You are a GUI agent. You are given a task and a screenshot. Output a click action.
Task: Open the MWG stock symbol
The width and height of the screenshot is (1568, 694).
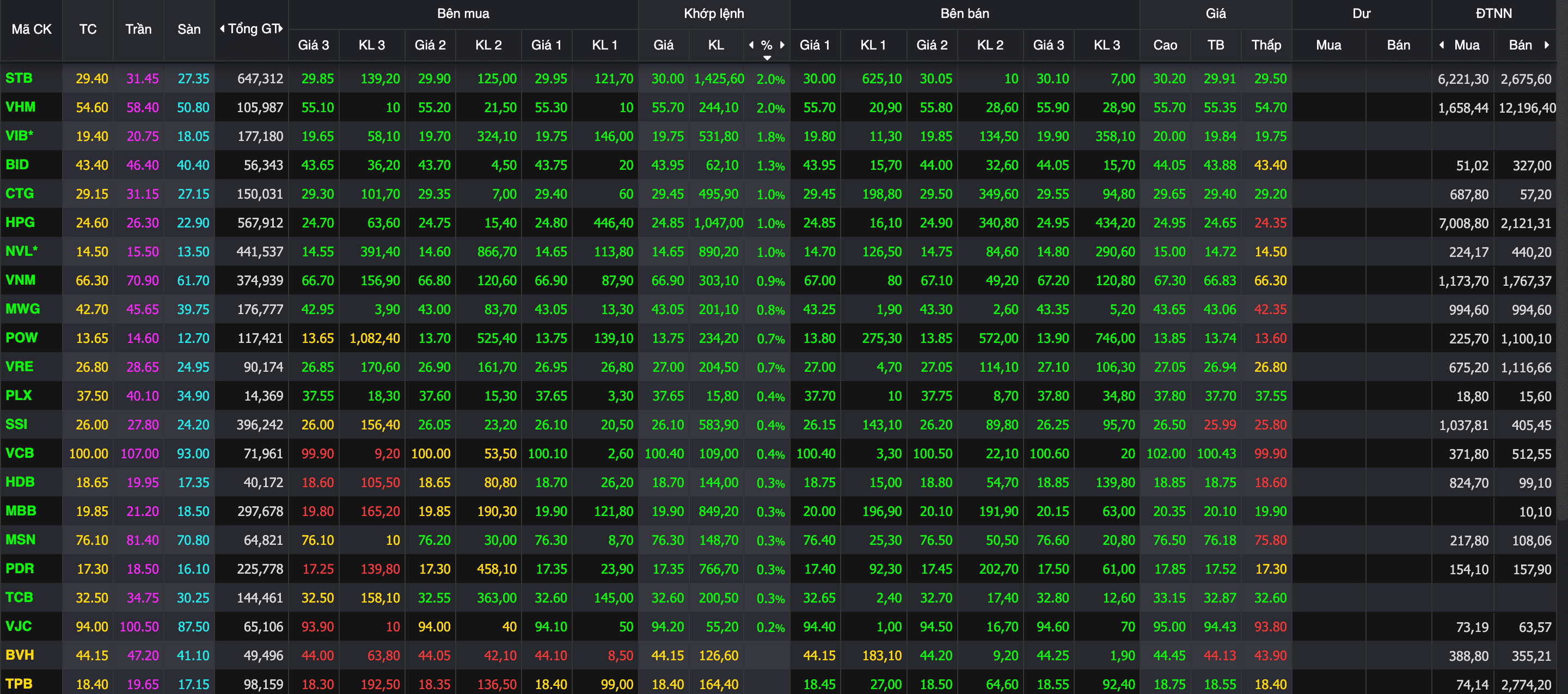tap(22, 309)
